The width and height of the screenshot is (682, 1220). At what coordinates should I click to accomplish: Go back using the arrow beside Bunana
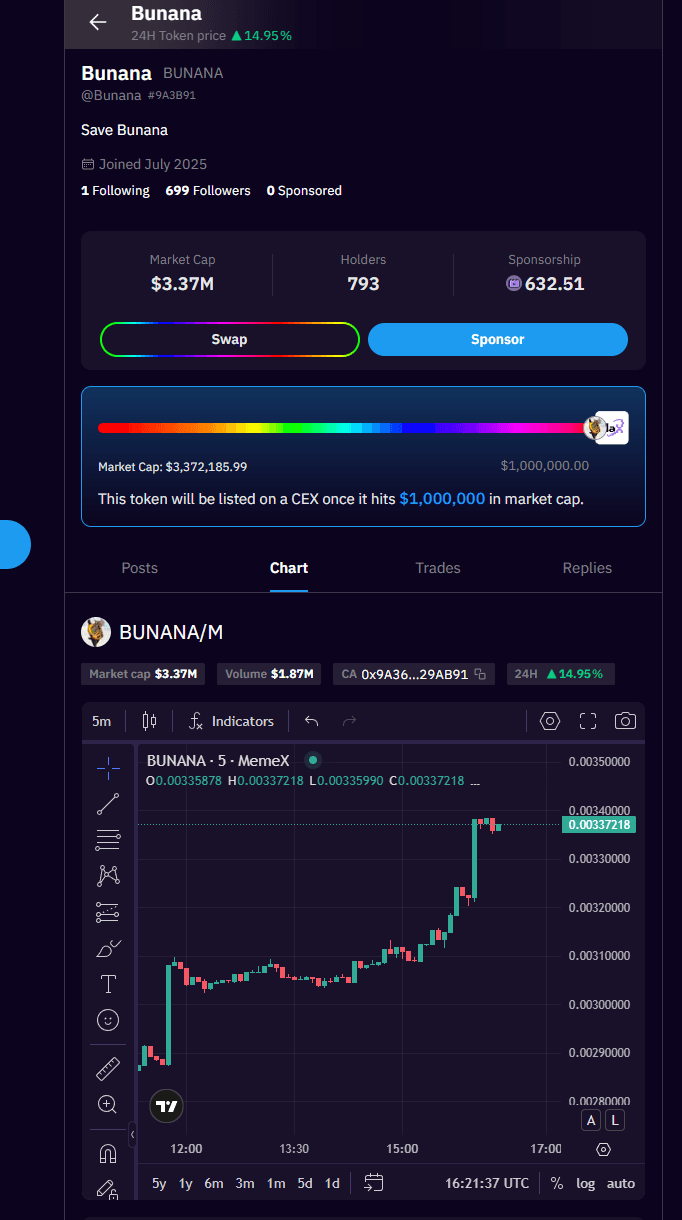[97, 22]
